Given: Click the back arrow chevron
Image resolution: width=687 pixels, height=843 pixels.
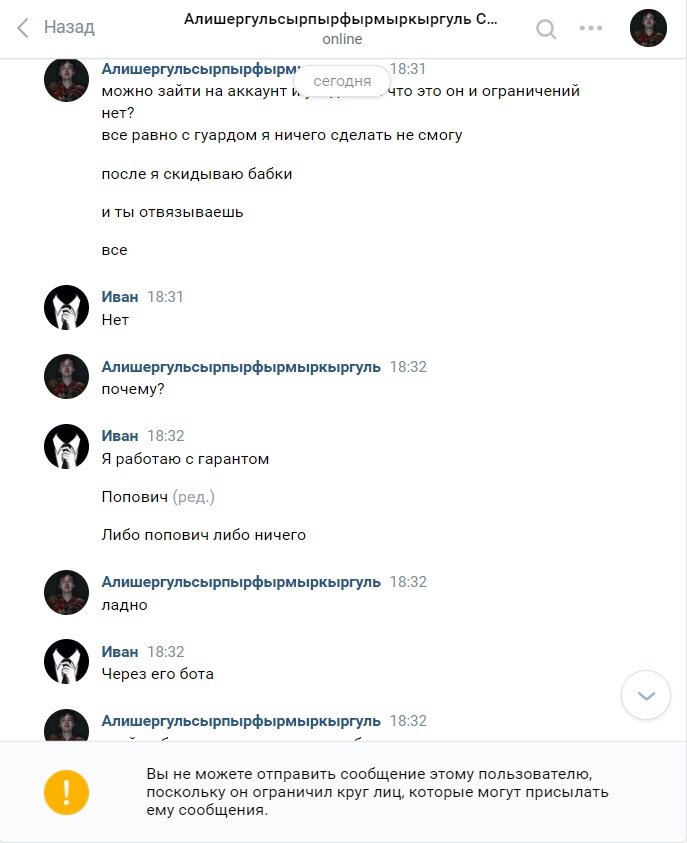Looking at the screenshot, I should [23, 27].
